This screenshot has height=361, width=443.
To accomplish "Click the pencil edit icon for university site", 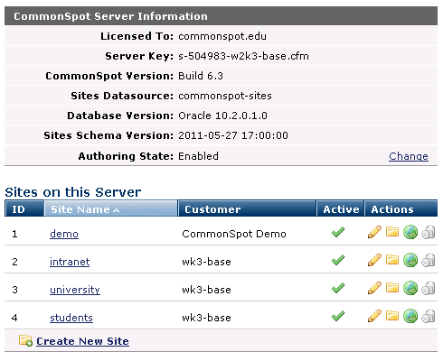I will point(374,288).
